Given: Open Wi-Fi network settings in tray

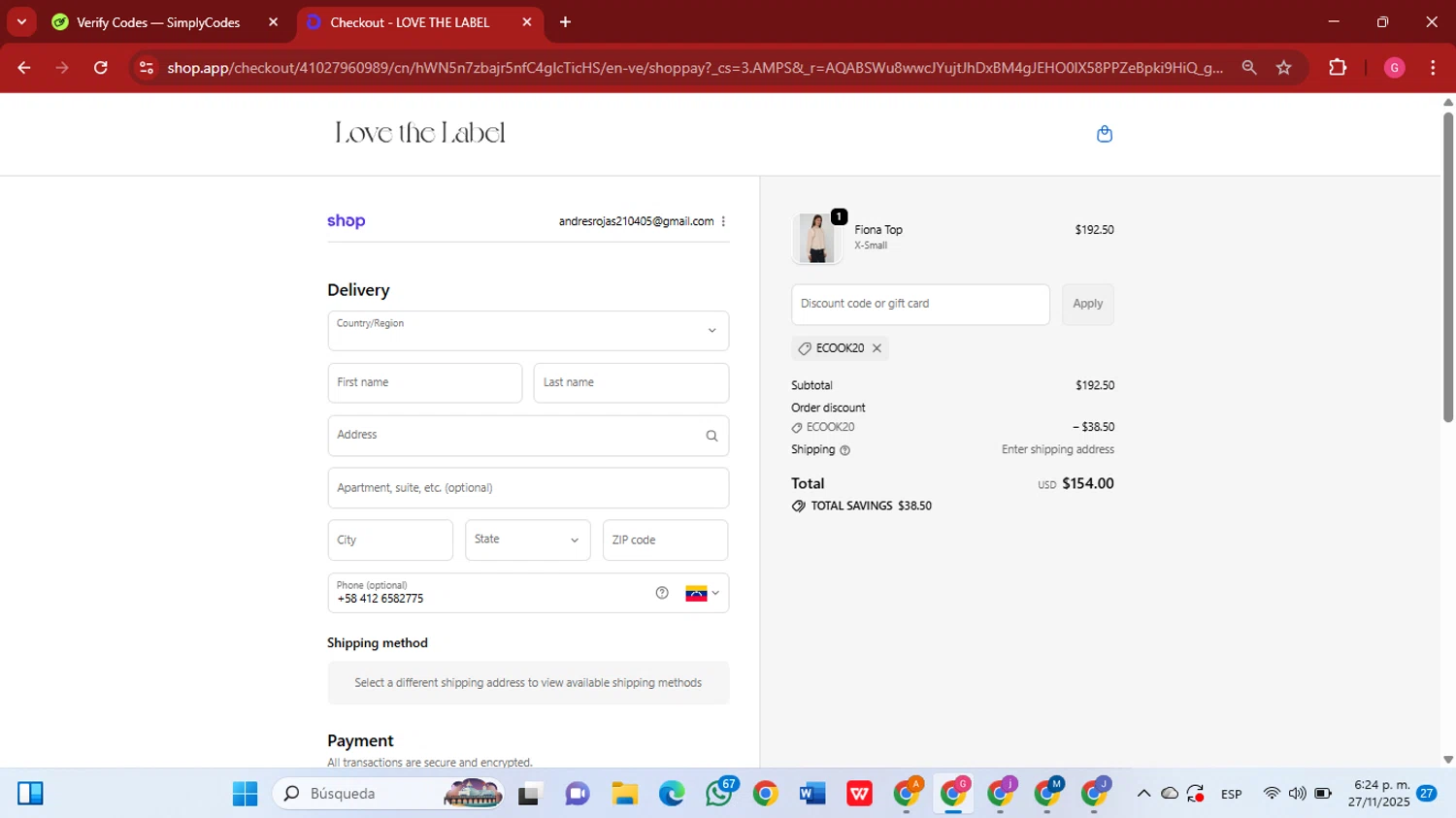Looking at the screenshot, I should click(x=1272, y=794).
